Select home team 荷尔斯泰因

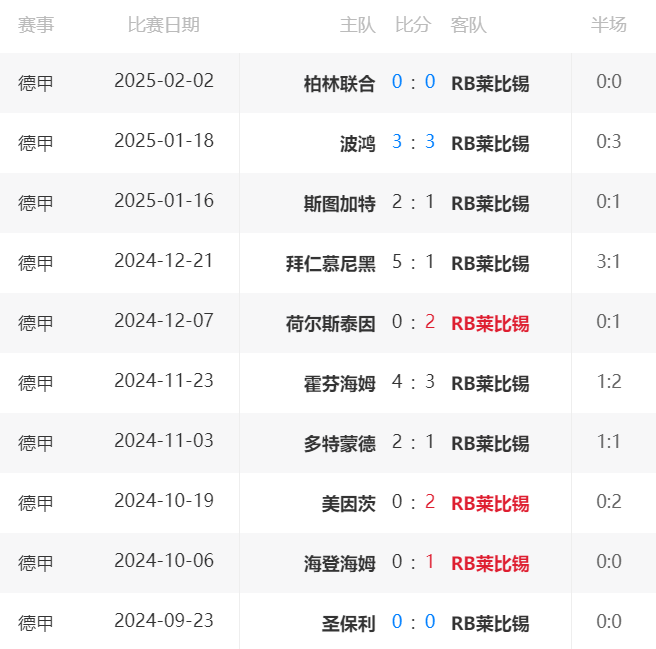pyautogui.click(x=331, y=323)
